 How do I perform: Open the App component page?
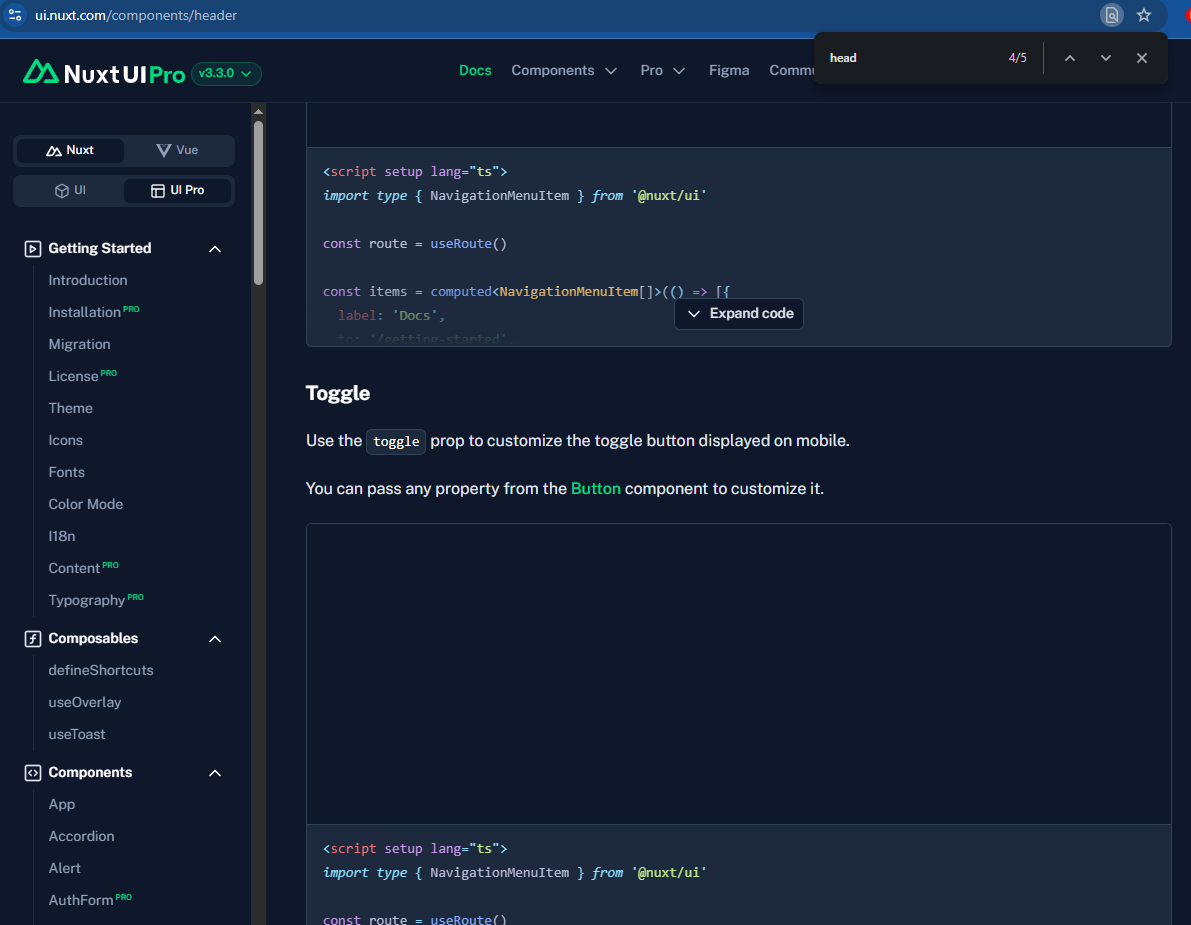point(62,804)
